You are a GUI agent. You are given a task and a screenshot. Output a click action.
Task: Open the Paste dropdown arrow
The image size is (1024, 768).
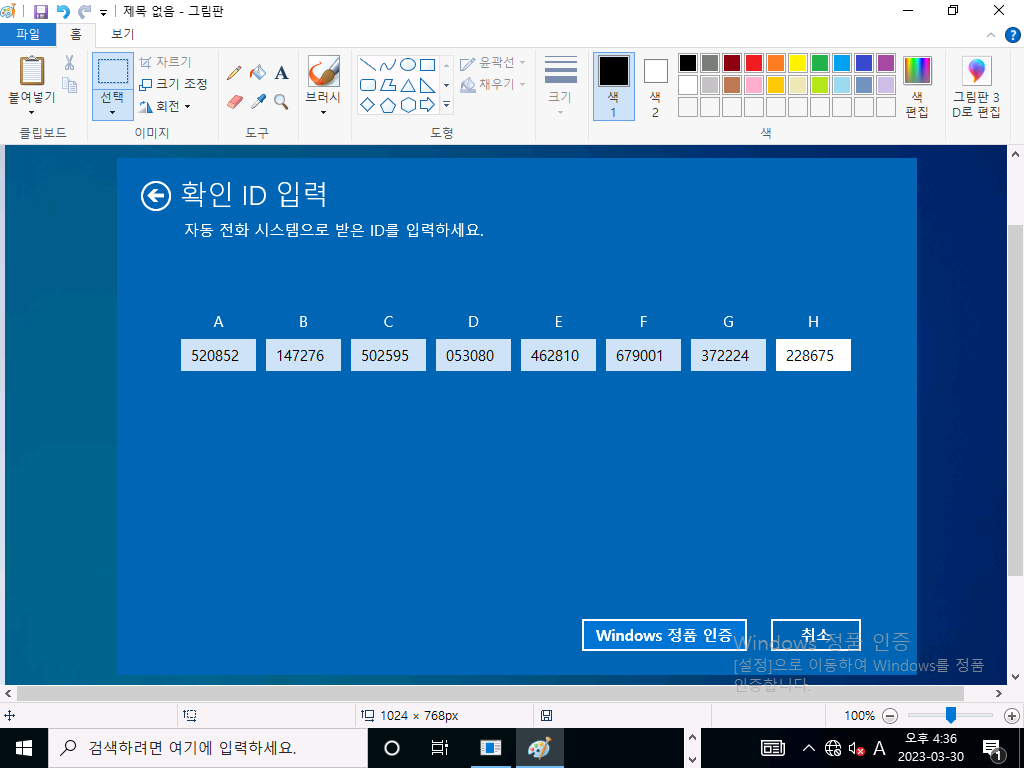(x=31, y=112)
